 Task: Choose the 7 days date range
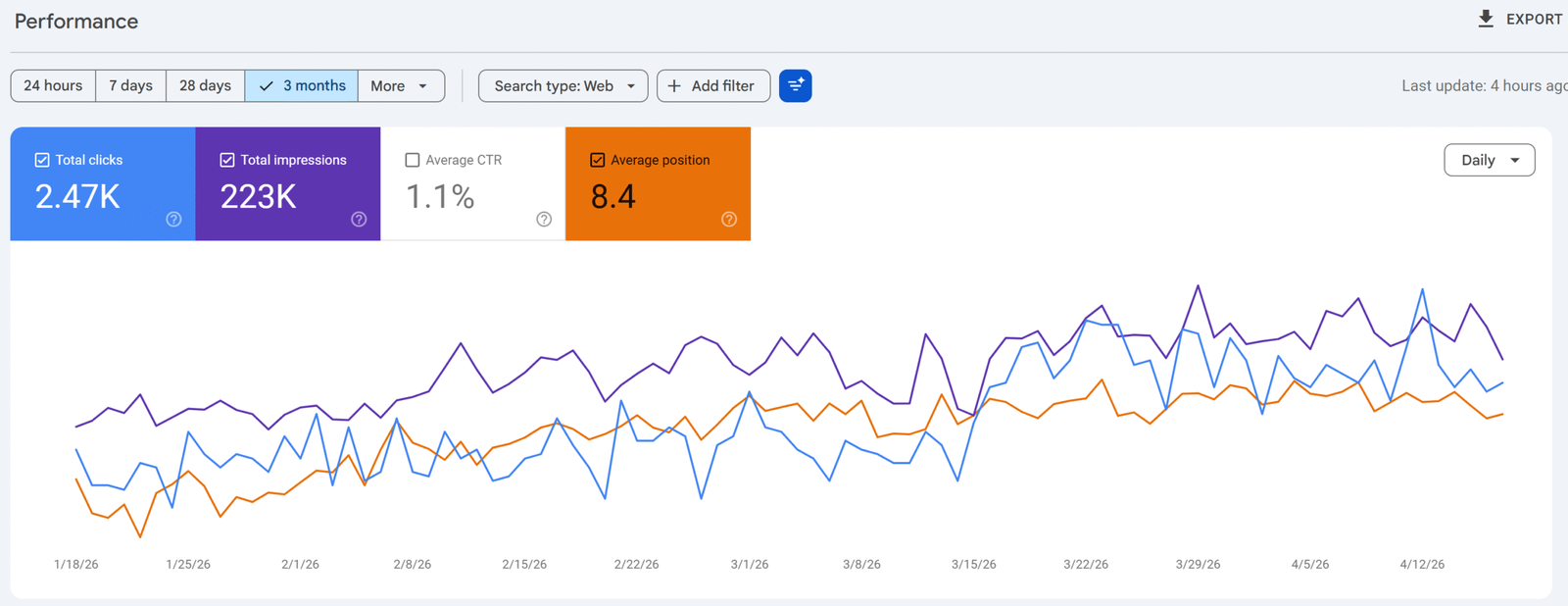tap(130, 86)
